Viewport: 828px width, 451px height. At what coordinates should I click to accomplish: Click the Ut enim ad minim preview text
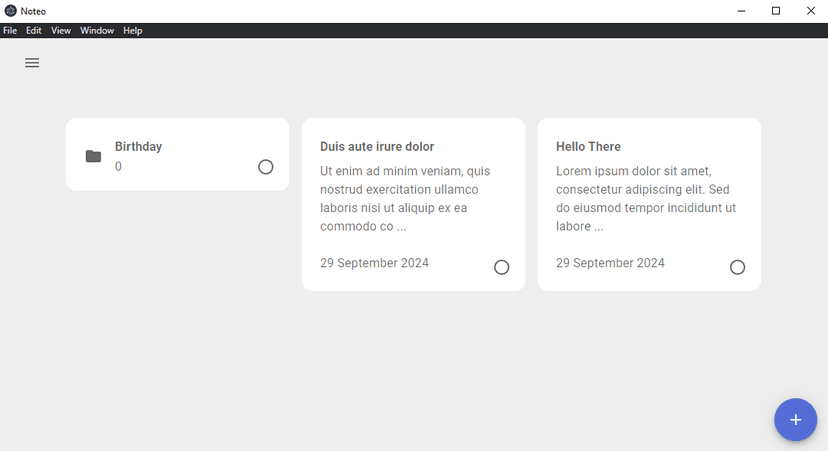405,199
